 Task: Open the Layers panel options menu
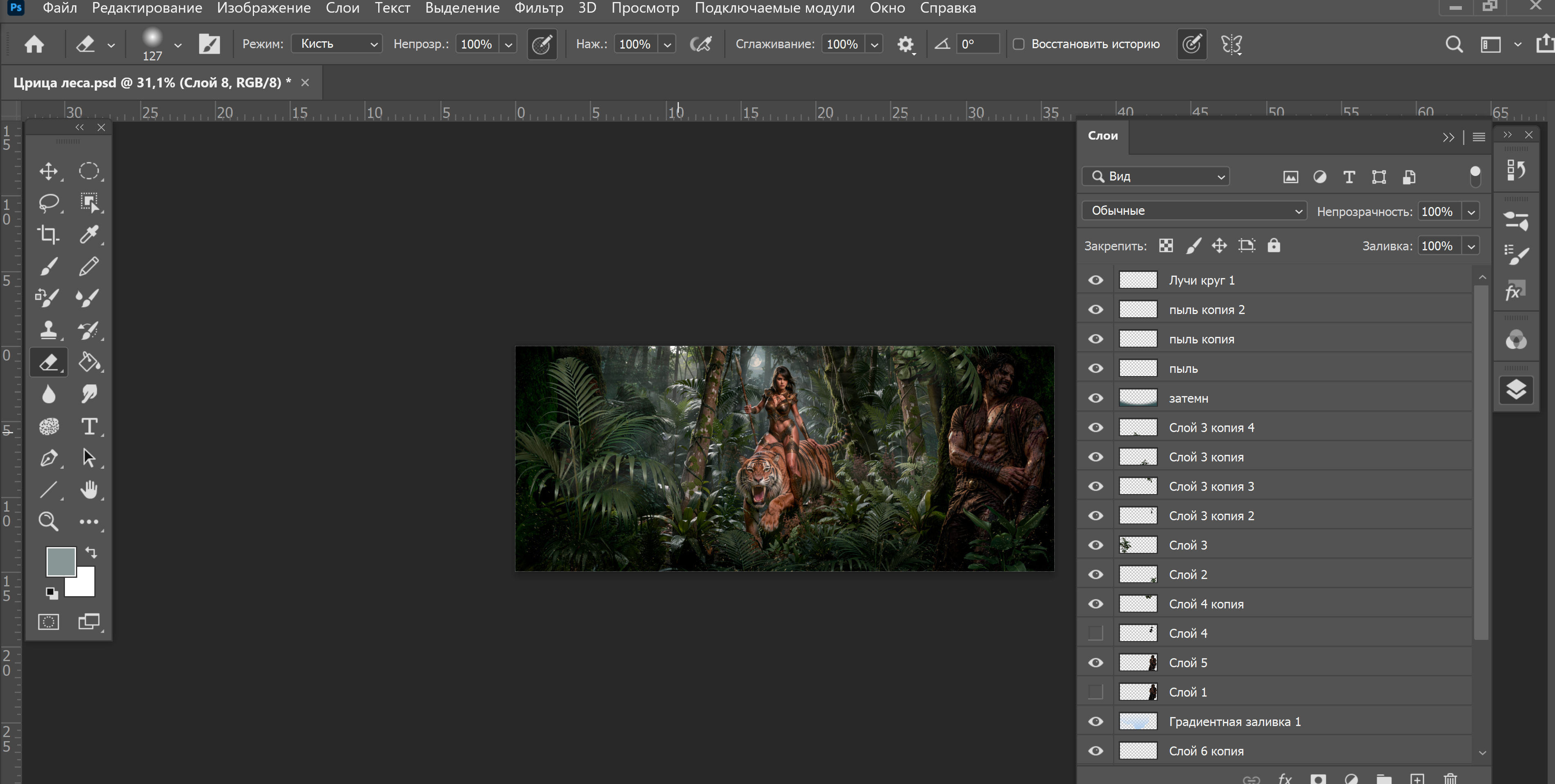1478,137
